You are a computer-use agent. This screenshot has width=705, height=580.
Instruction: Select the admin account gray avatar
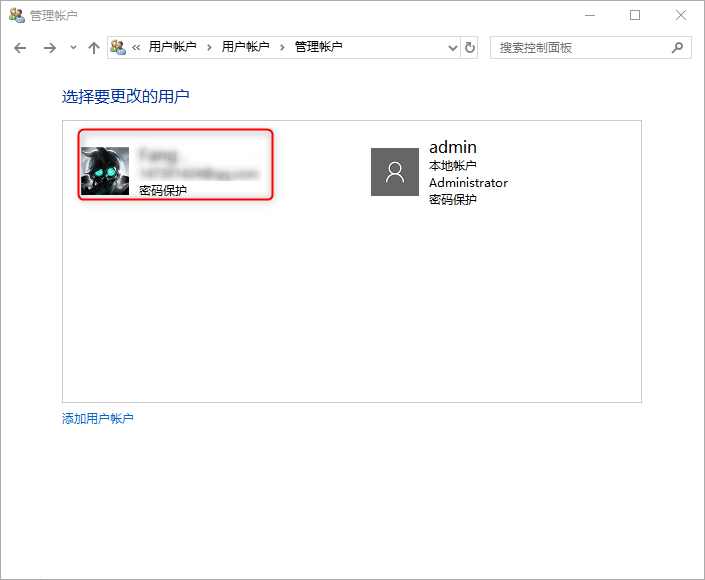395,172
